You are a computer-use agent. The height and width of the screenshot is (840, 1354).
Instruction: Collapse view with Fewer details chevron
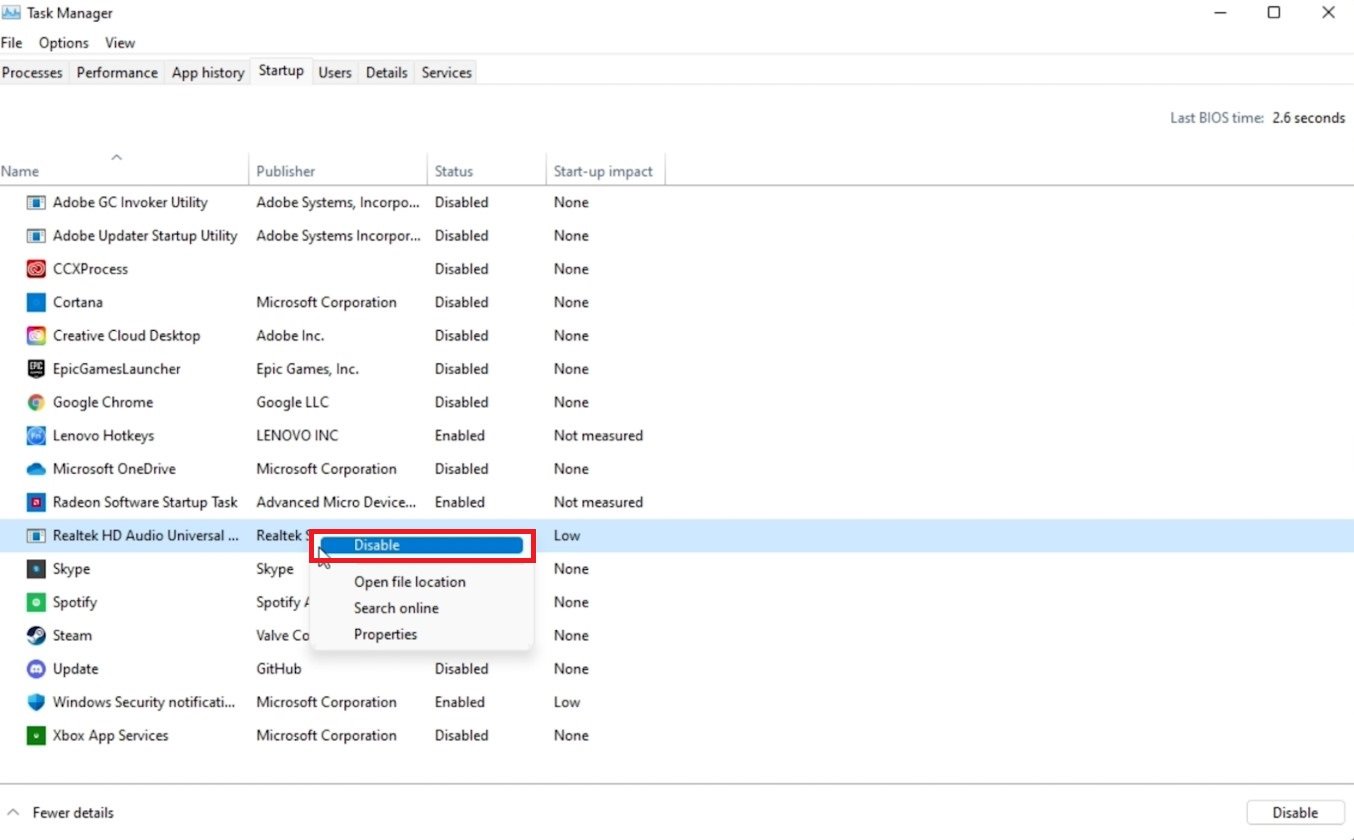[13, 812]
